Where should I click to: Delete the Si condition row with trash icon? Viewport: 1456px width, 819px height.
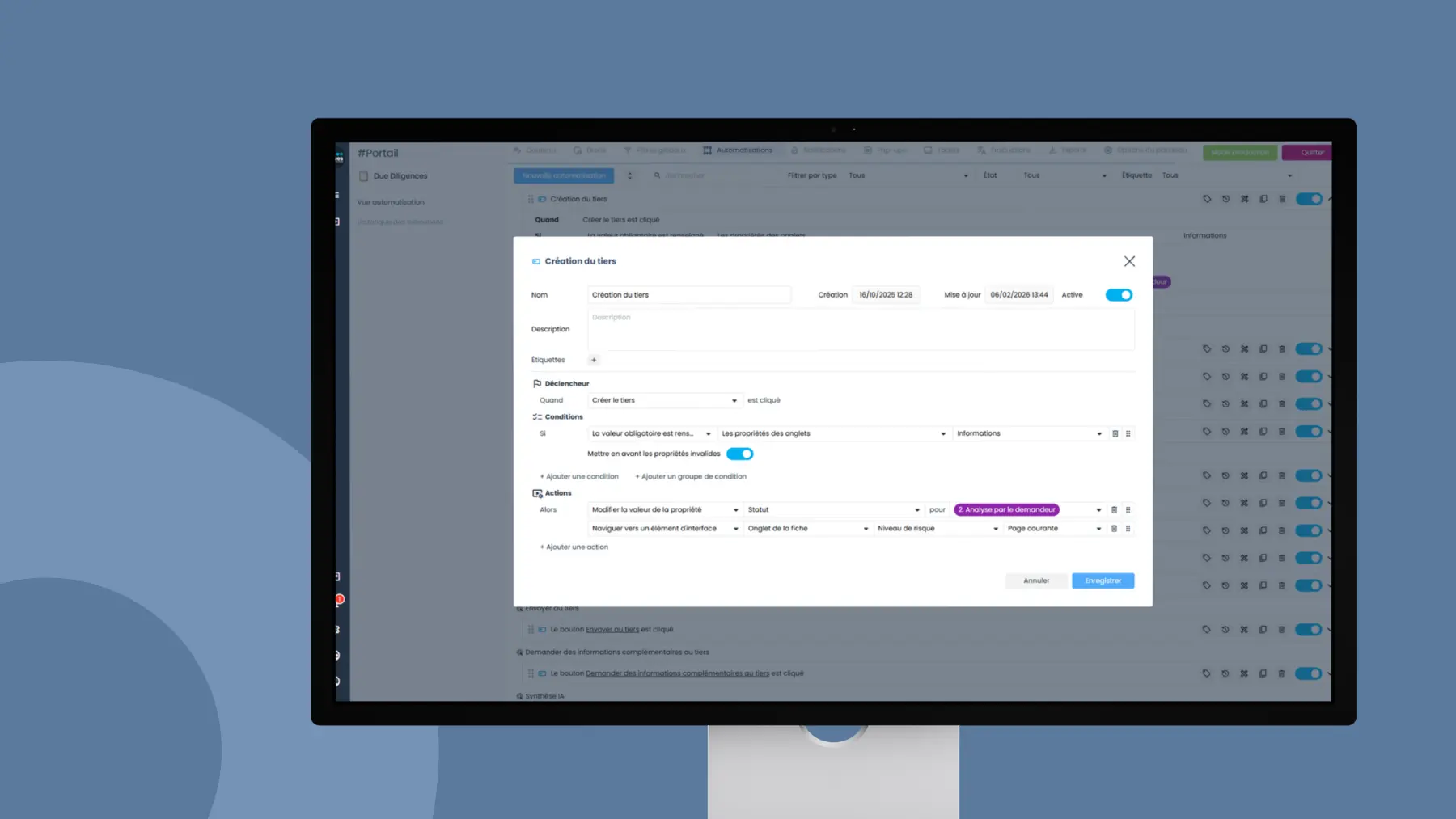(1115, 434)
